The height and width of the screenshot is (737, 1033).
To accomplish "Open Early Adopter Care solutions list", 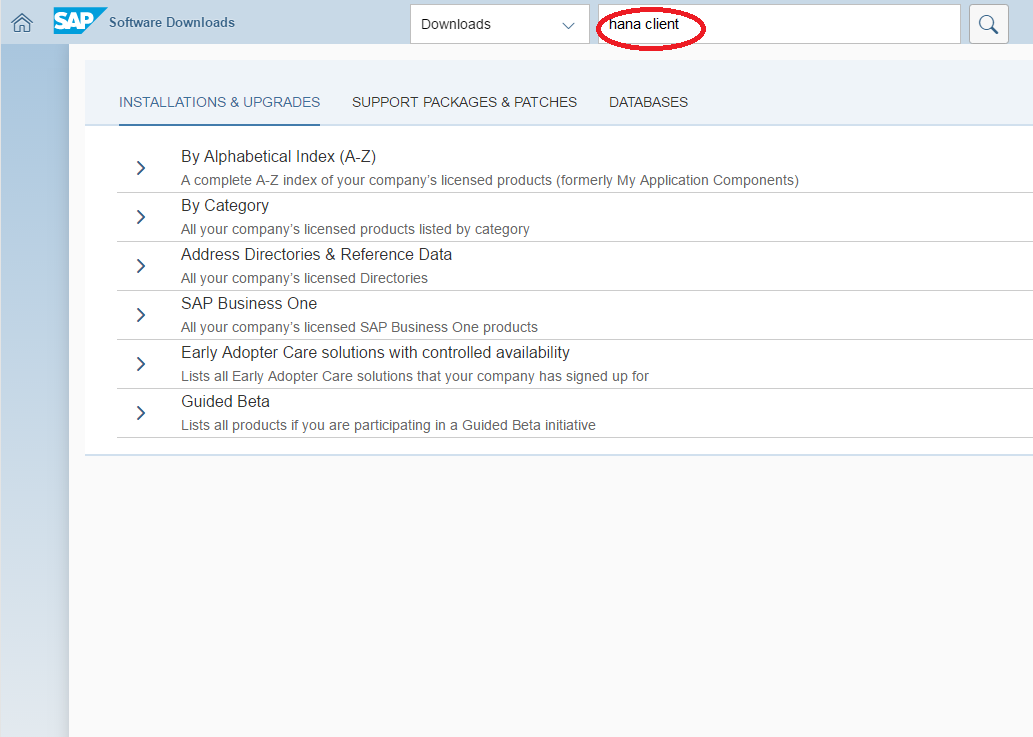I will click(x=374, y=352).
